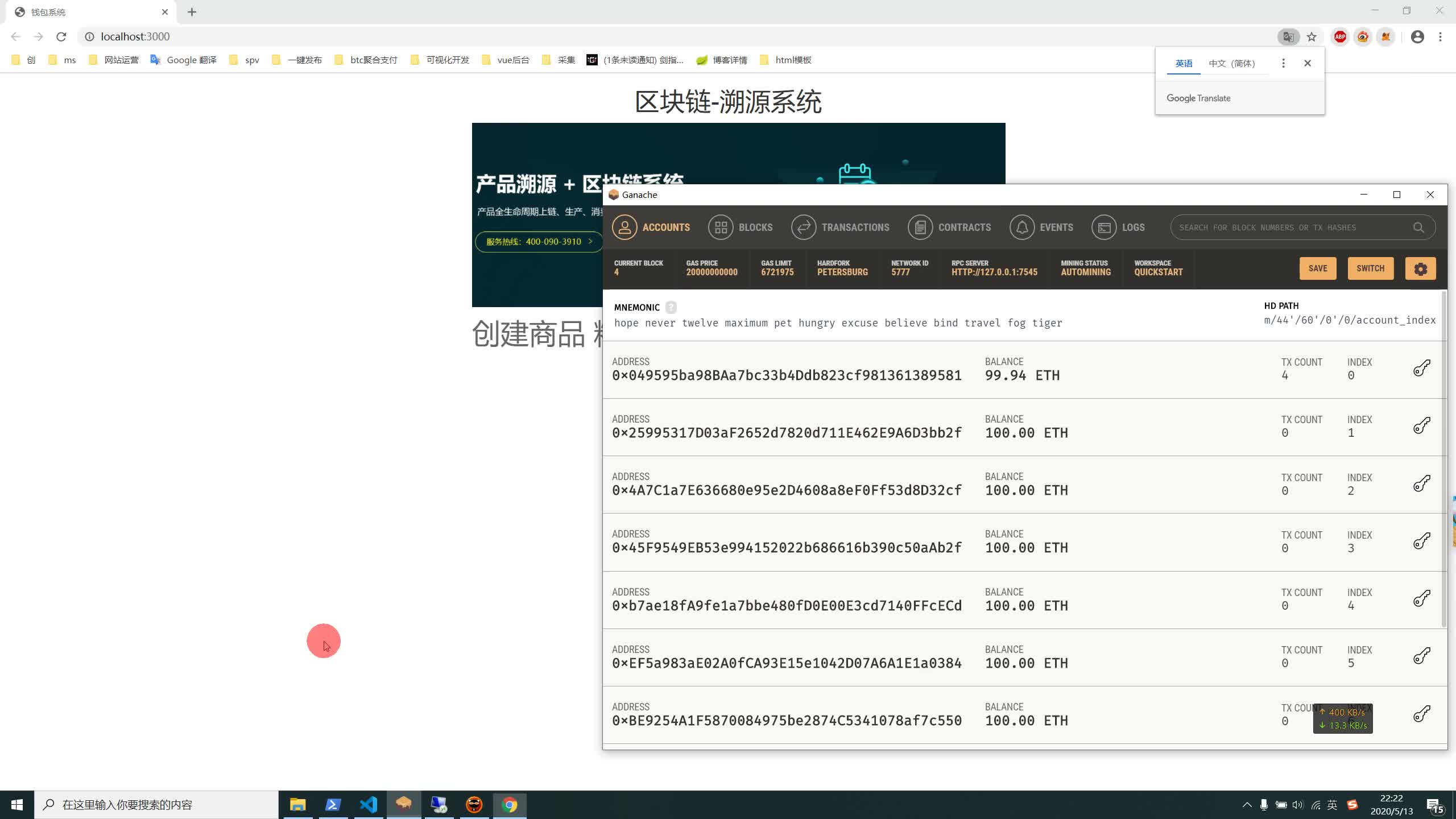The height and width of the screenshot is (819, 1456).
Task: Open PowerShell from the taskbar
Action: coord(333,804)
